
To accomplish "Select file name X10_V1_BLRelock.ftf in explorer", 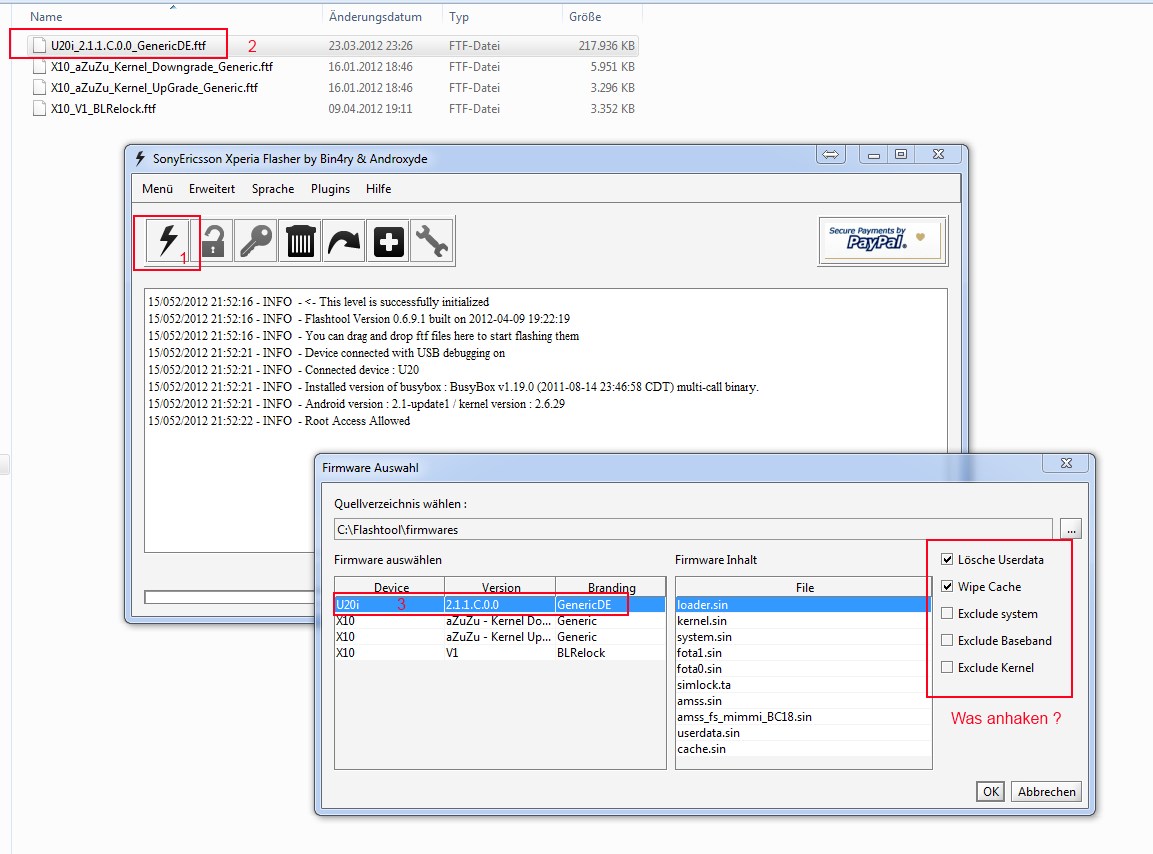I will (x=103, y=109).
